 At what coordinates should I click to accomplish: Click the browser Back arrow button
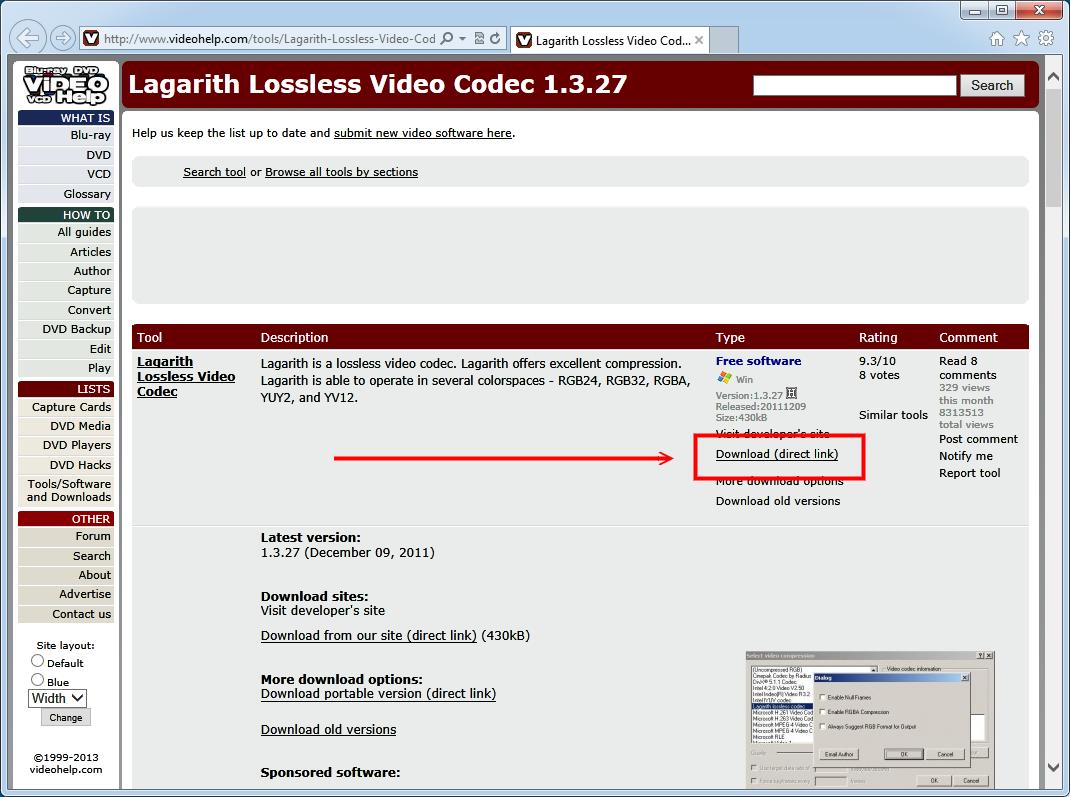tap(28, 38)
